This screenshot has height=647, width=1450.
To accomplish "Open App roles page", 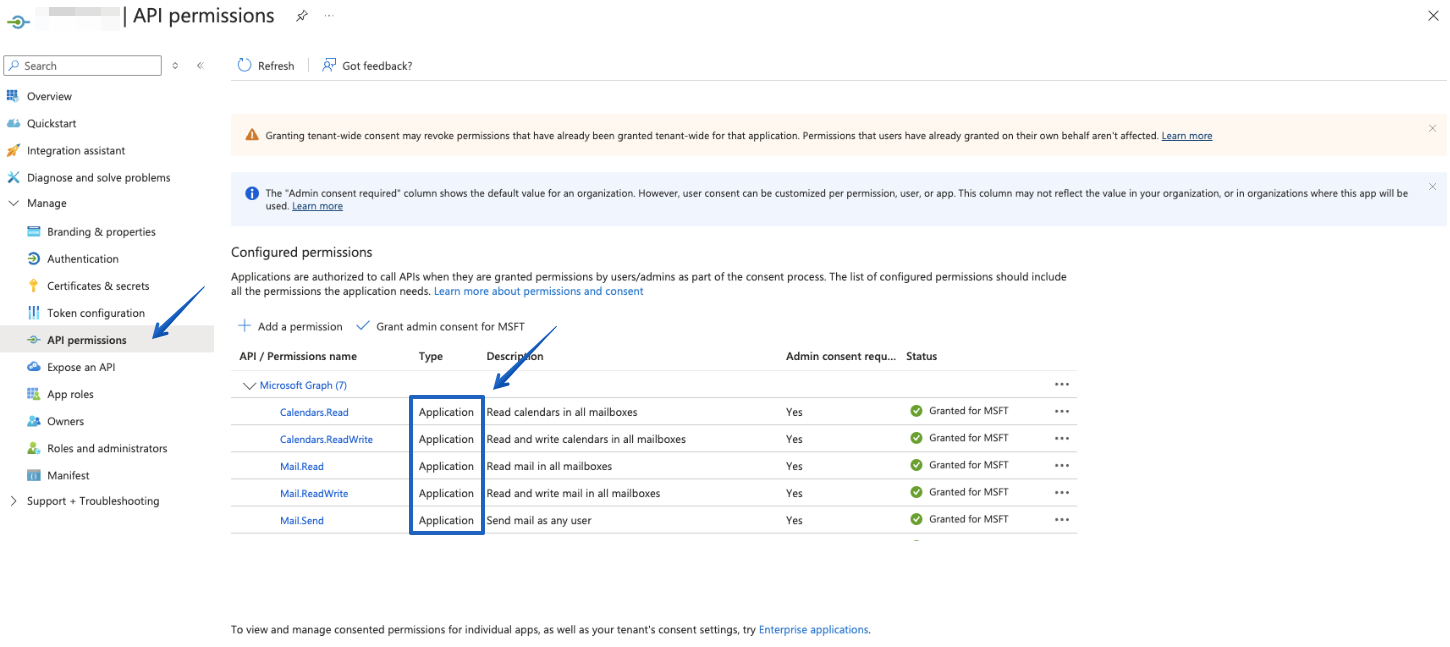I will [x=70, y=394].
